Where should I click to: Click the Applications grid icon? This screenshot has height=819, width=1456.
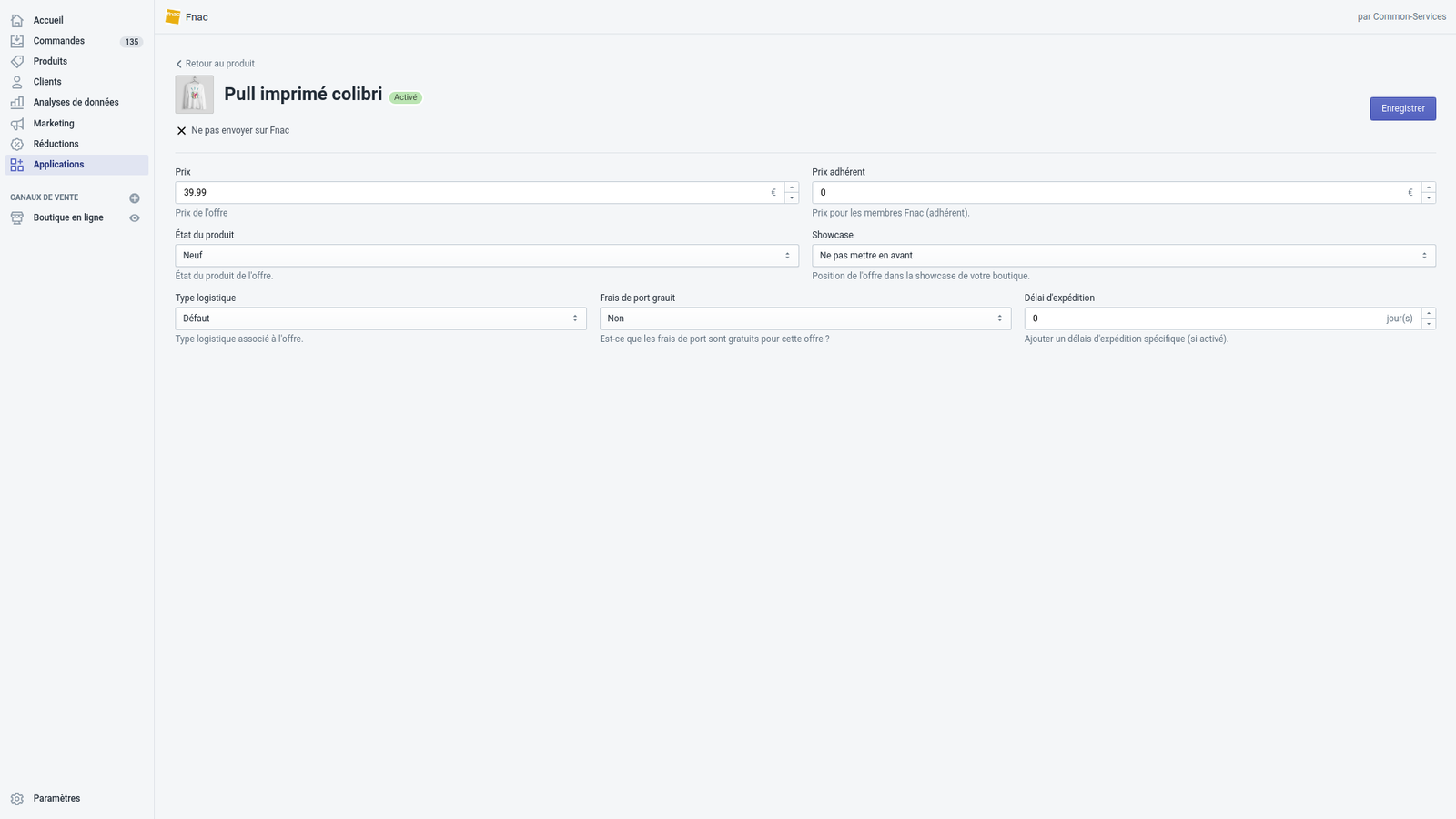[17, 165]
